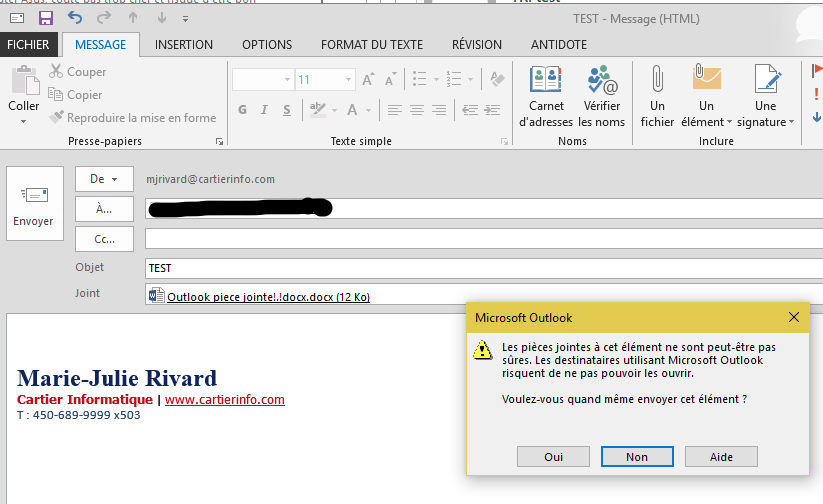Open the font name combo box
The height and width of the screenshot is (504, 823).
coord(263,80)
